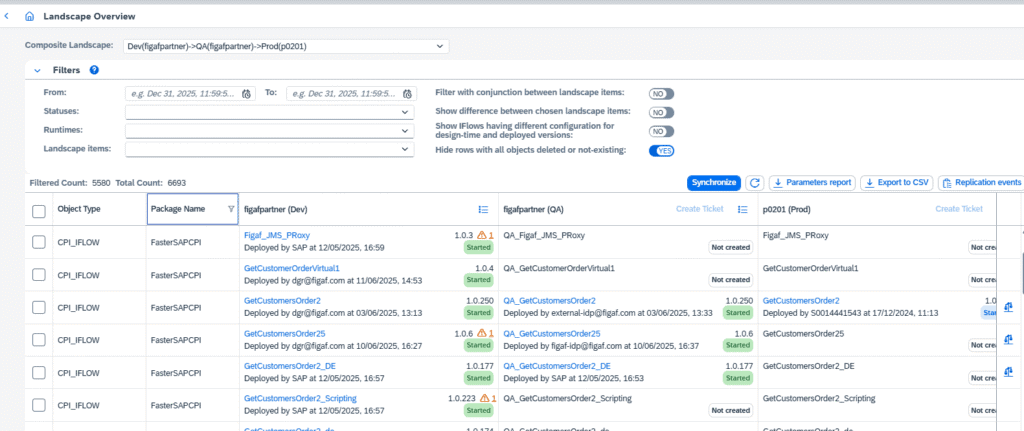Click Create Ticket in the Prod column
This screenshot has height=431, width=1024.
pyautogui.click(x=959, y=209)
